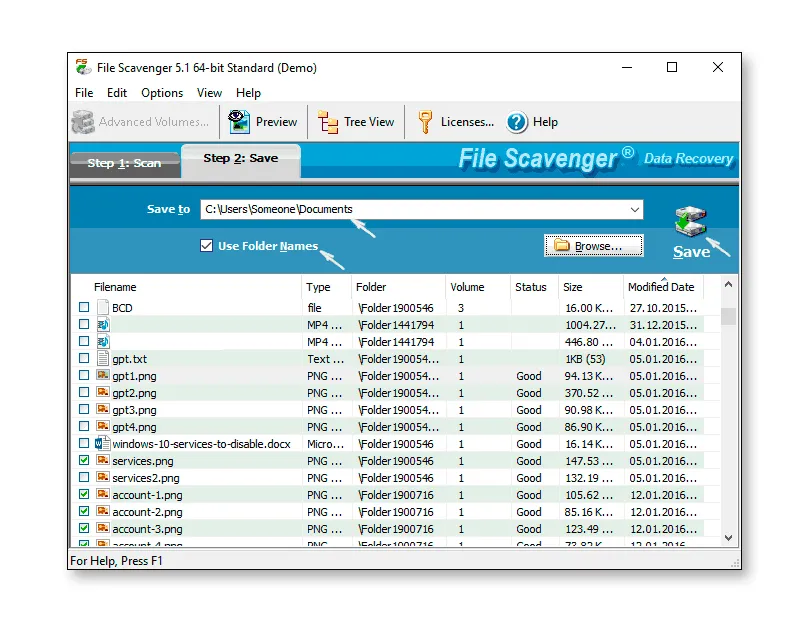Click the File Scavenger title bar app icon
The height and width of the screenshot is (622, 810).
pyautogui.click(x=84, y=68)
